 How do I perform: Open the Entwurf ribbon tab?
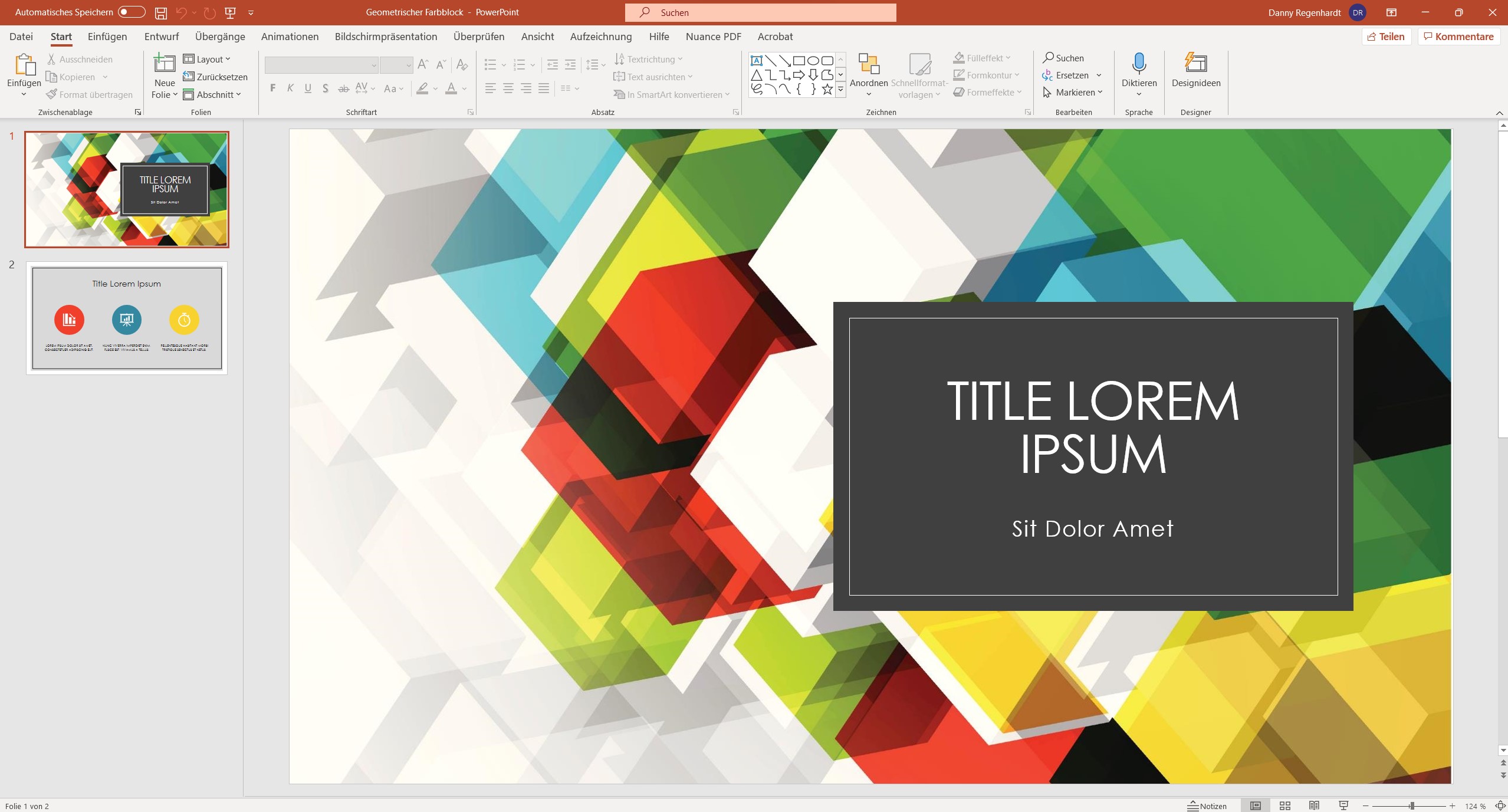pyautogui.click(x=161, y=37)
